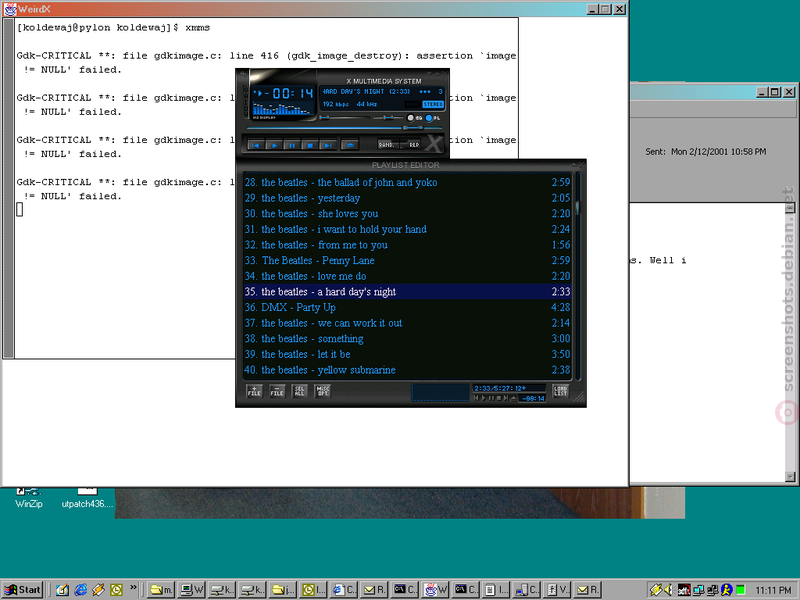Image resolution: width=800 pixels, height=600 pixels.
Task: Click the playlist editor scrollbar handle
Action: (x=578, y=207)
